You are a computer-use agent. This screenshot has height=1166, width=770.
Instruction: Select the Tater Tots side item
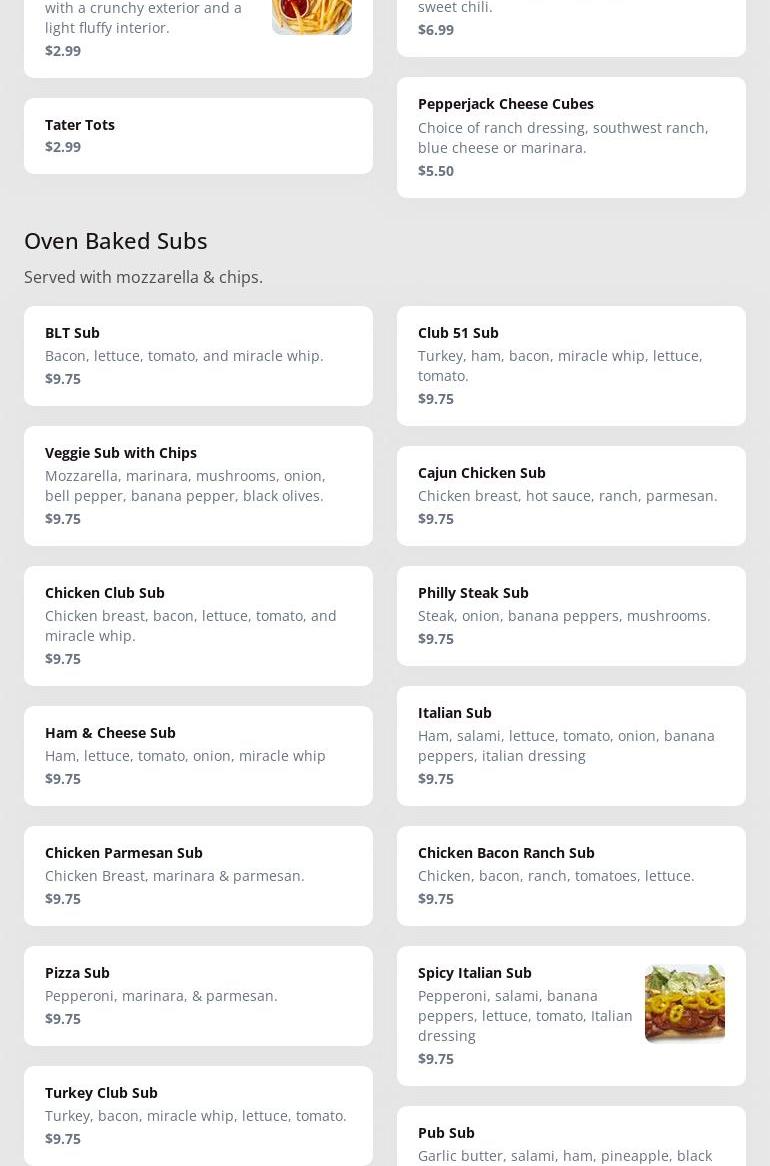(198, 135)
